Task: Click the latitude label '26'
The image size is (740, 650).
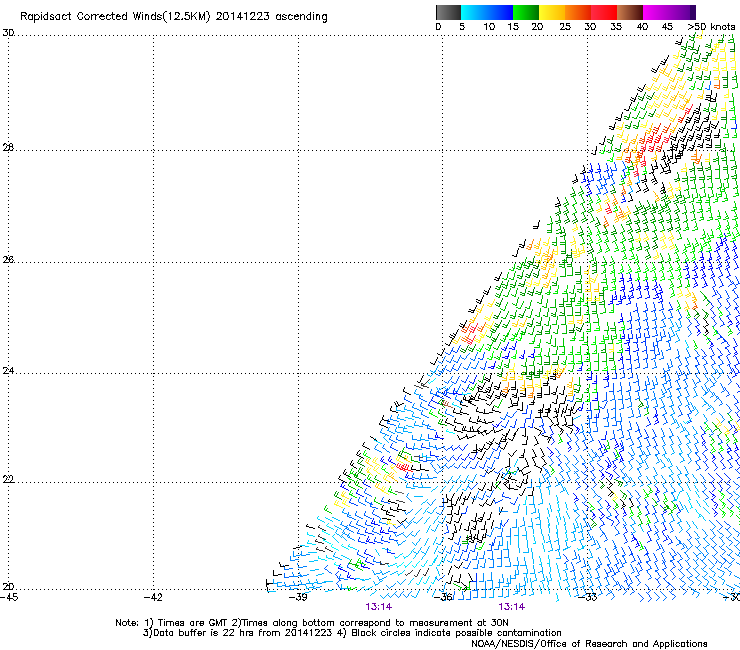Action: pyautogui.click(x=8, y=259)
